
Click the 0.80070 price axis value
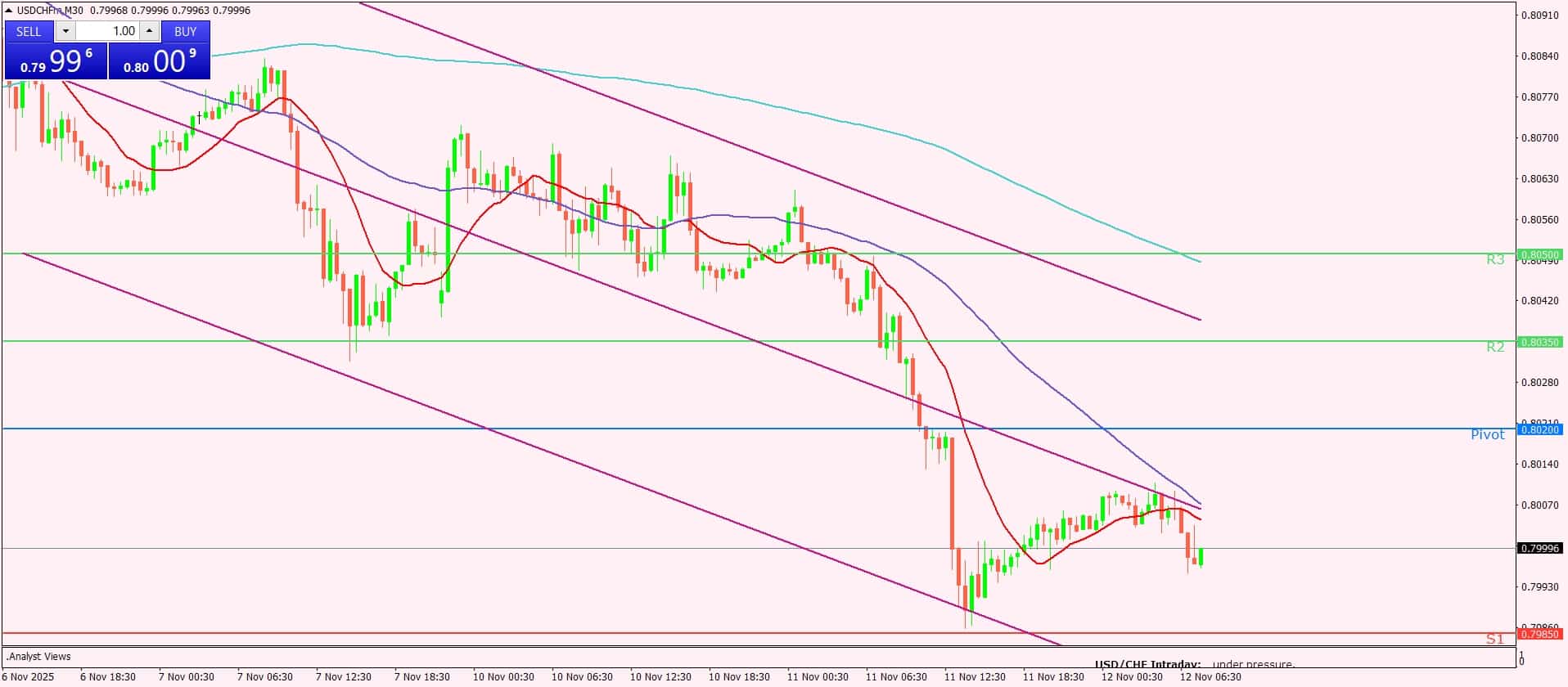coord(1539,505)
